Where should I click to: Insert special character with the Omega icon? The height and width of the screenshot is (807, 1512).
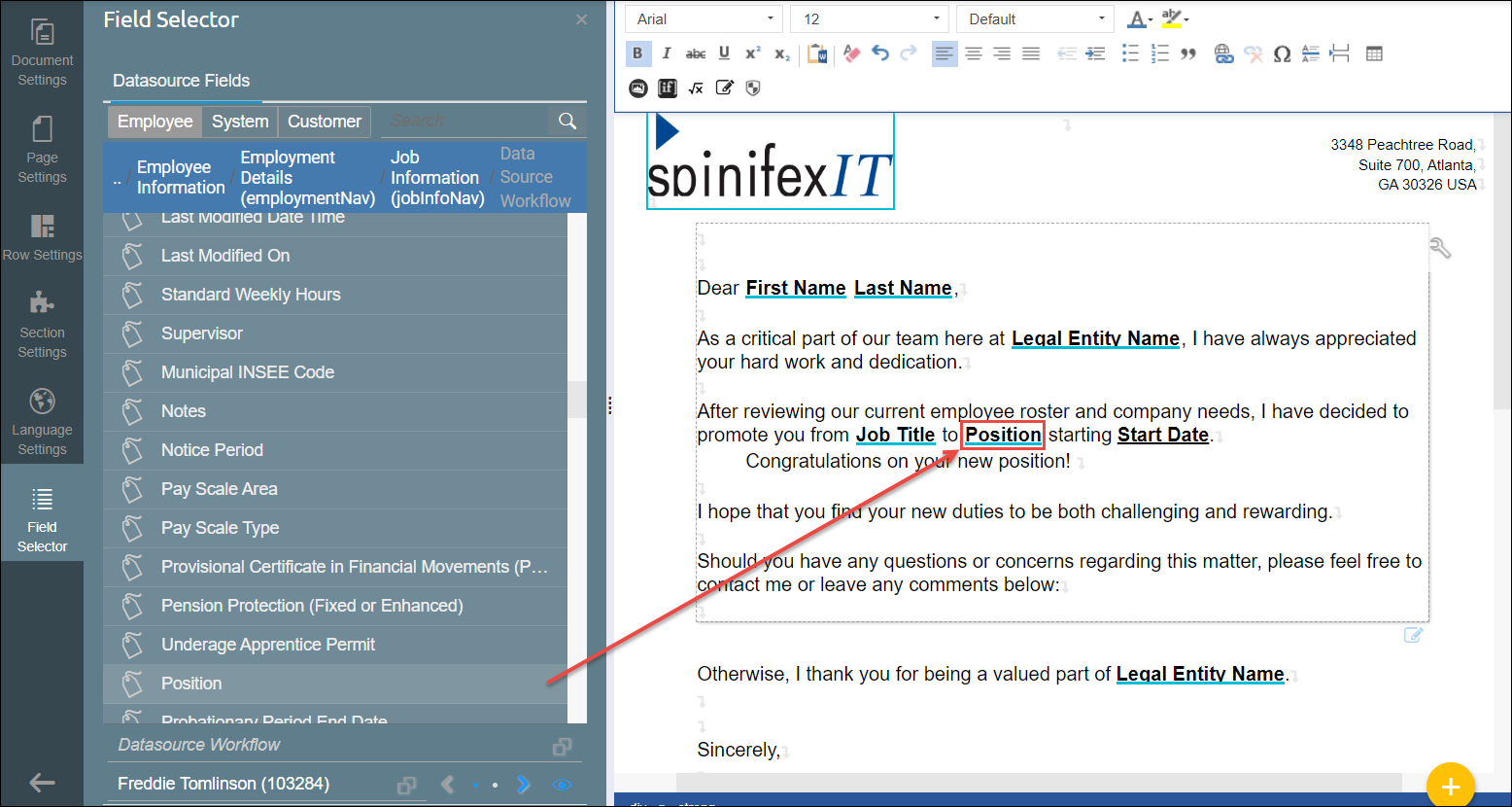tap(1282, 54)
